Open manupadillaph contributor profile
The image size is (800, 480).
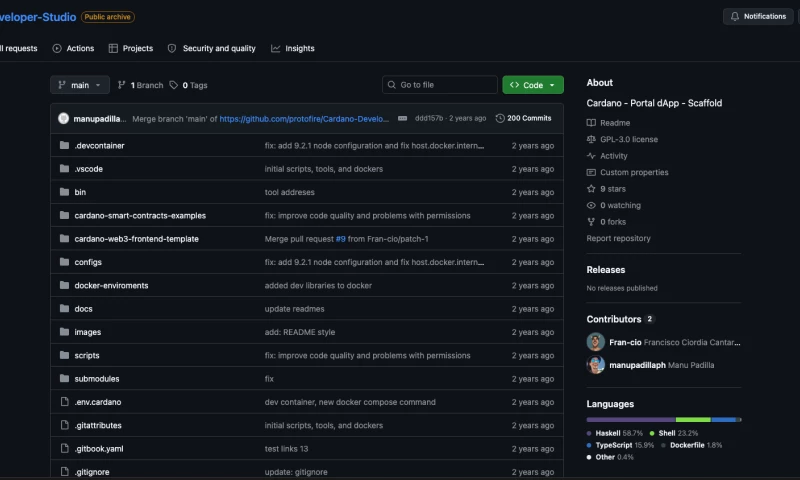click(x=637, y=365)
